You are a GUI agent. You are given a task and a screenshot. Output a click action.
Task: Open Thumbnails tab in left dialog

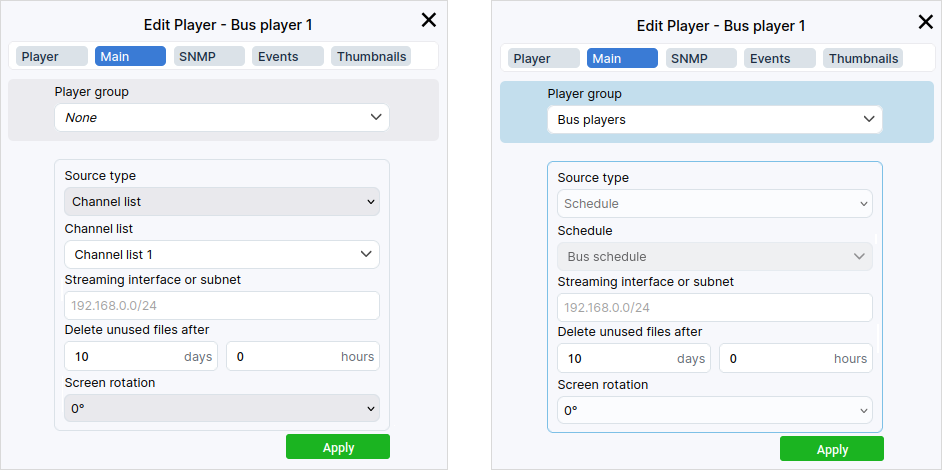[x=371, y=57]
